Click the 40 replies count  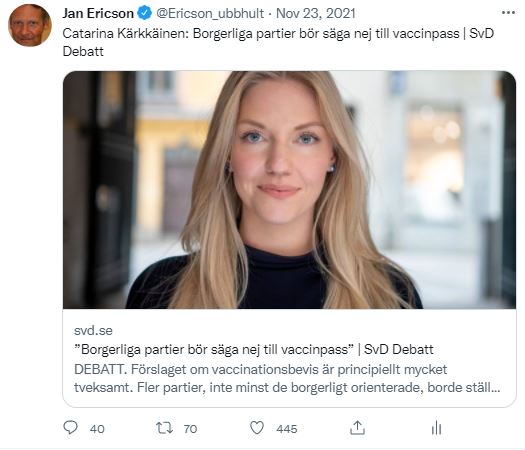[97, 429]
